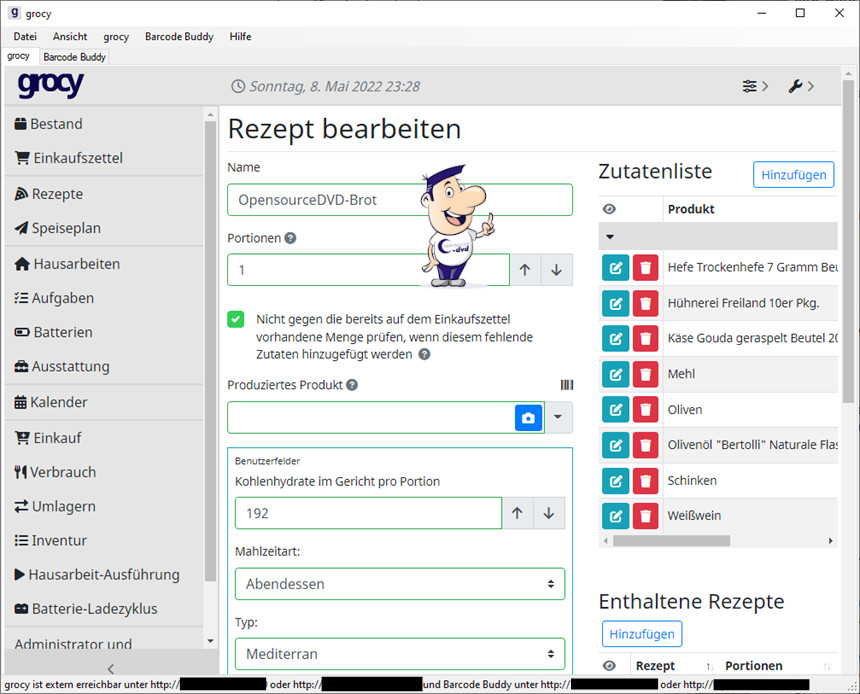Edit the Schinken ingredient entry
The image size is (860, 694).
(x=616, y=481)
